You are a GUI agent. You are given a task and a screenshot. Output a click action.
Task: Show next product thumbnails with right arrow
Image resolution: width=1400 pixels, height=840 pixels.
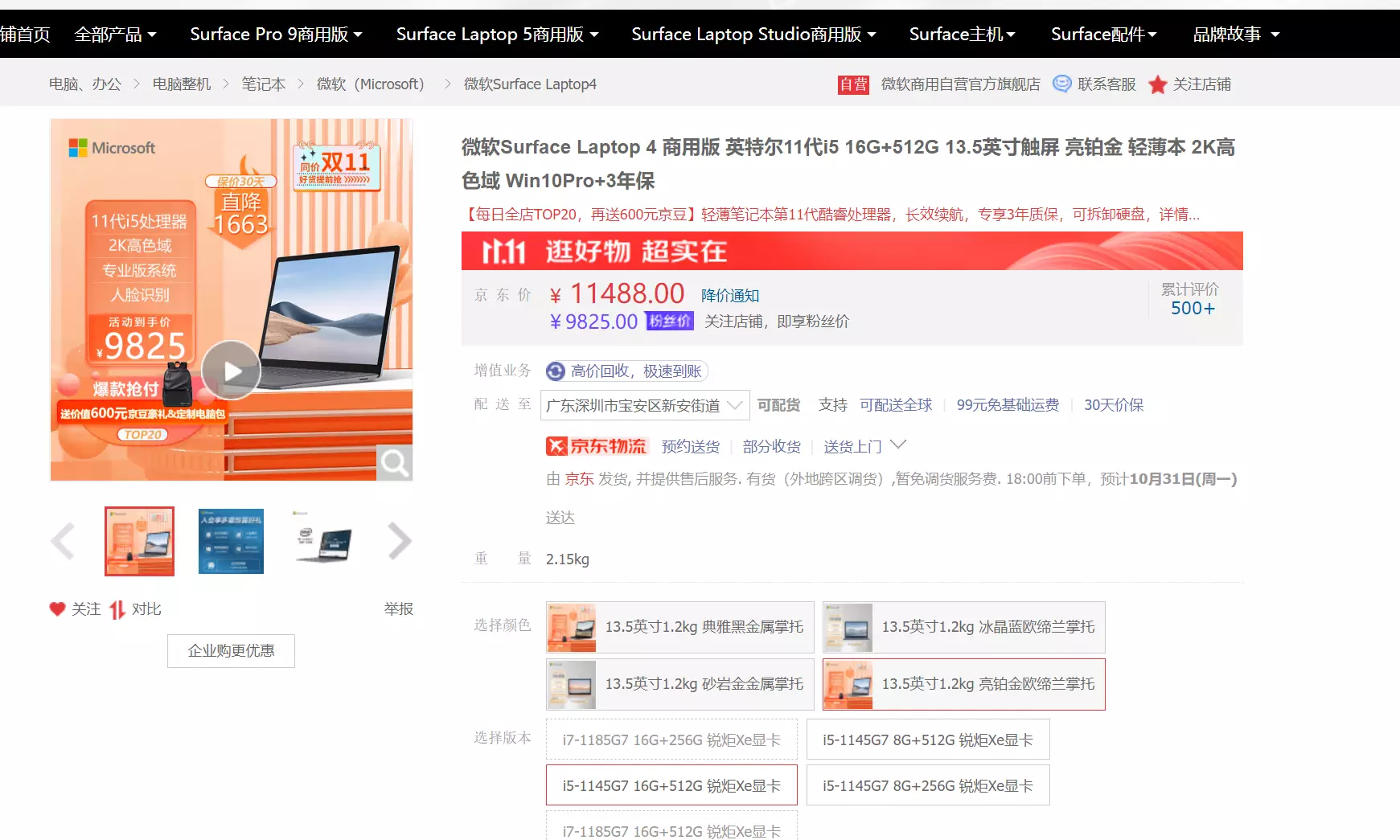pyautogui.click(x=400, y=541)
